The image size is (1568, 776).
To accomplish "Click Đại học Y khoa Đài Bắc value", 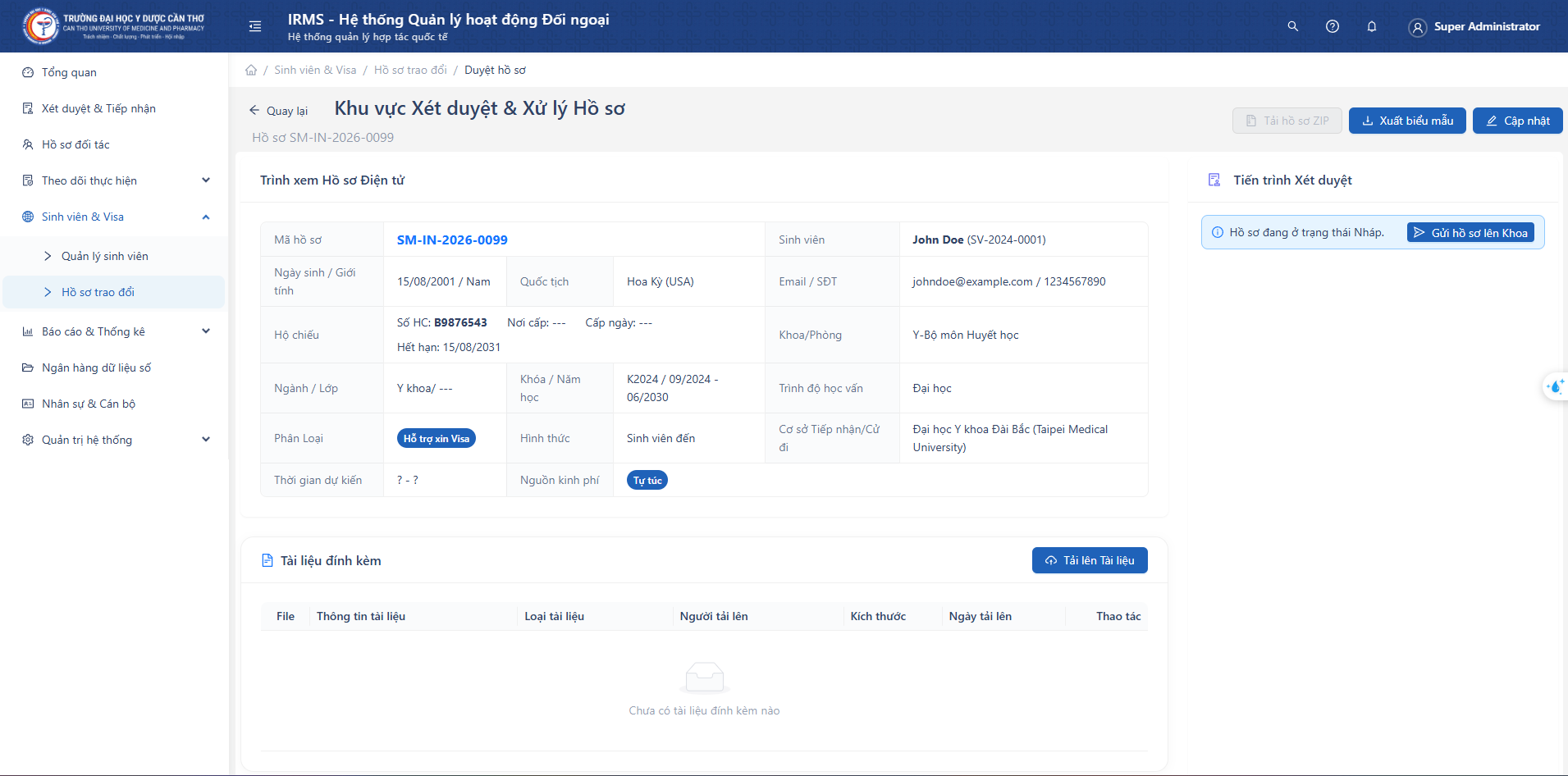I will click(x=1010, y=438).
